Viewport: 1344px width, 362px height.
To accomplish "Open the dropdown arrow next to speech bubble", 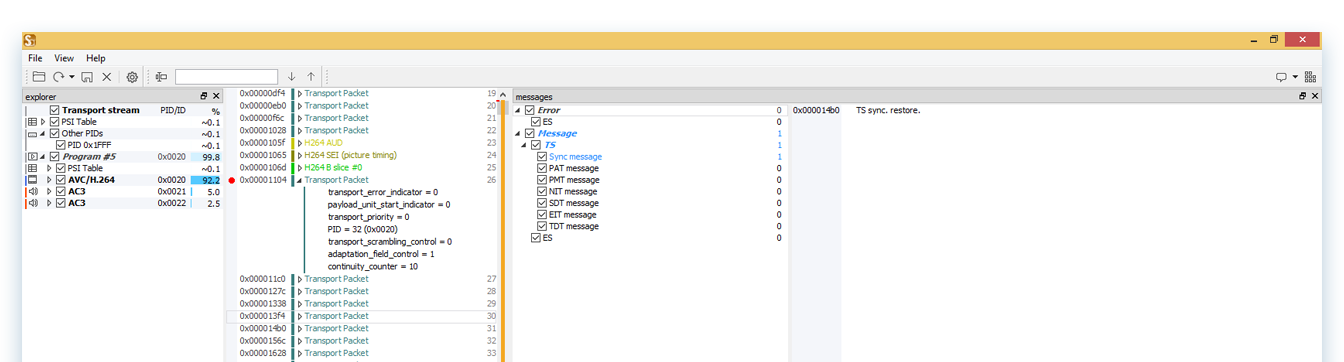I will click(x=1295, y=77).
